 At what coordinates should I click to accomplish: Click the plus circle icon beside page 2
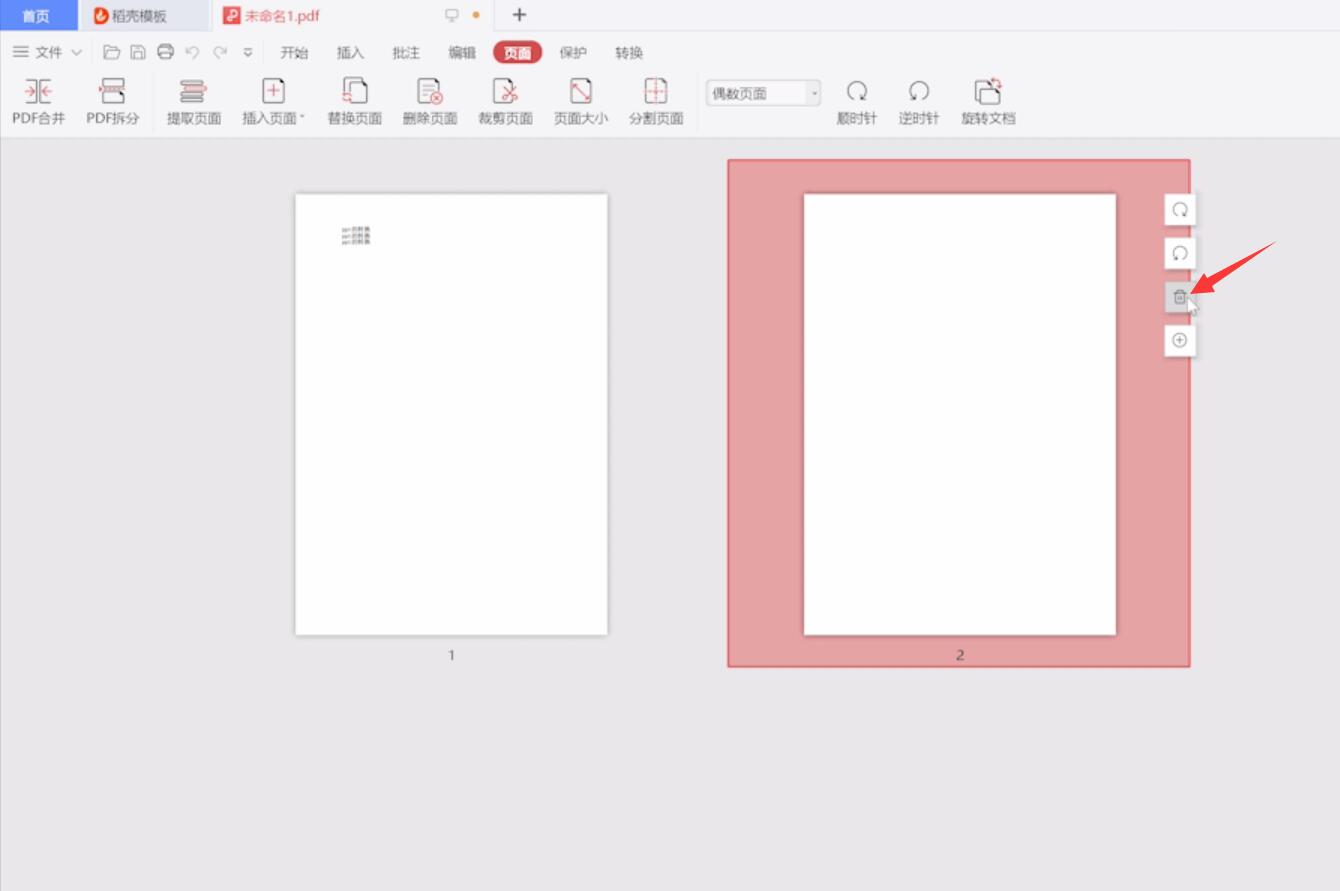tap(1180, 340)
